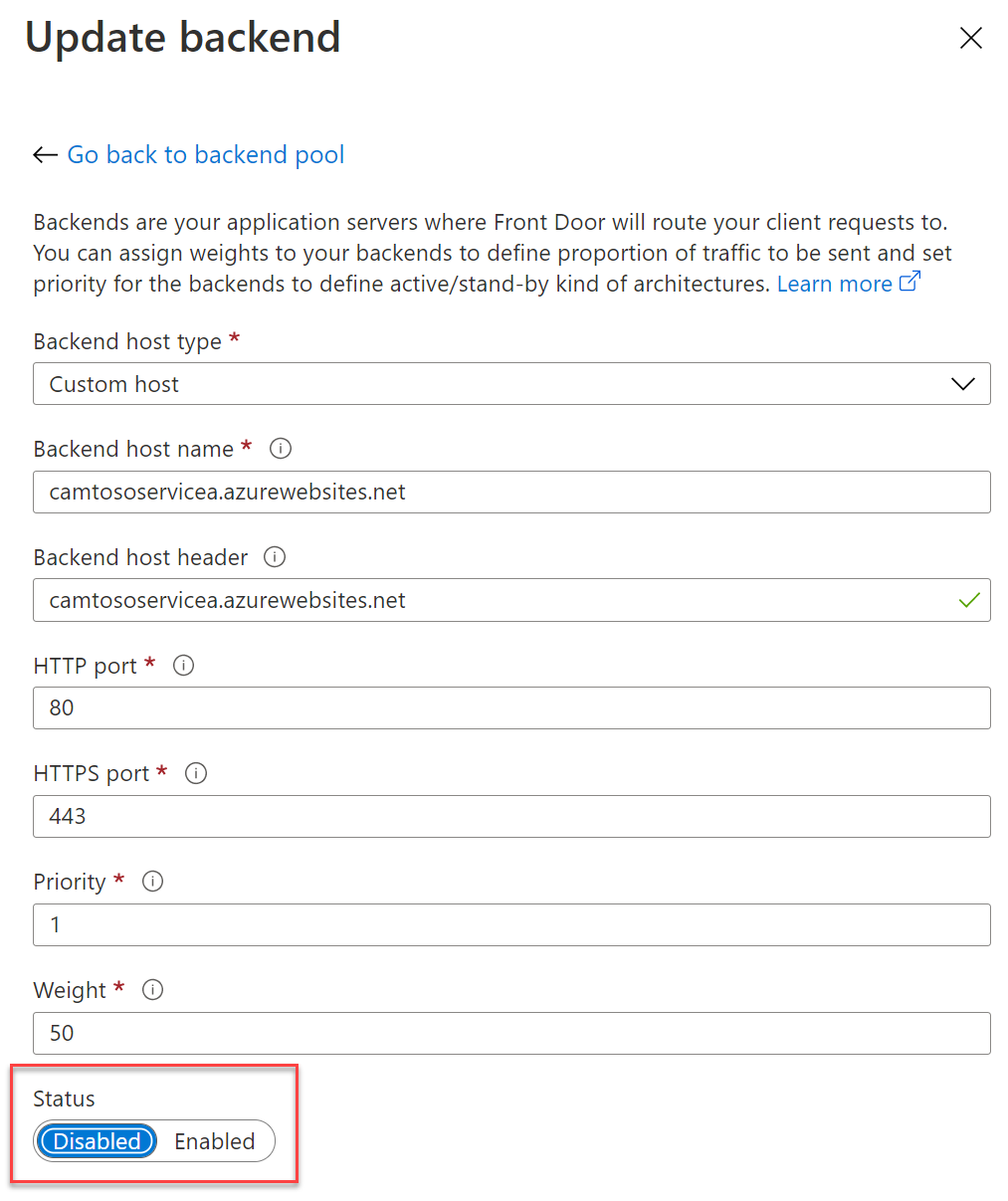Go back to backend pool link
The height and width of the screenshot is (1201, 1008).
coord(206,155)
